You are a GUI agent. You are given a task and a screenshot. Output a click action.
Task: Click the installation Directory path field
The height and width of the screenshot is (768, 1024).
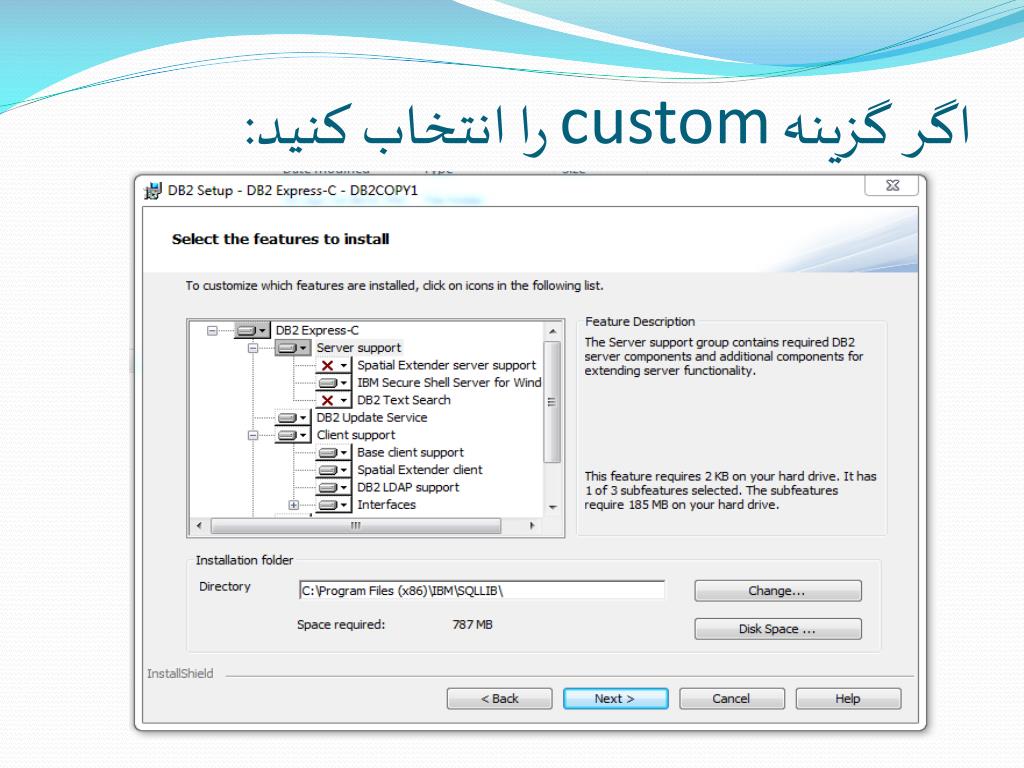(481, 590)
